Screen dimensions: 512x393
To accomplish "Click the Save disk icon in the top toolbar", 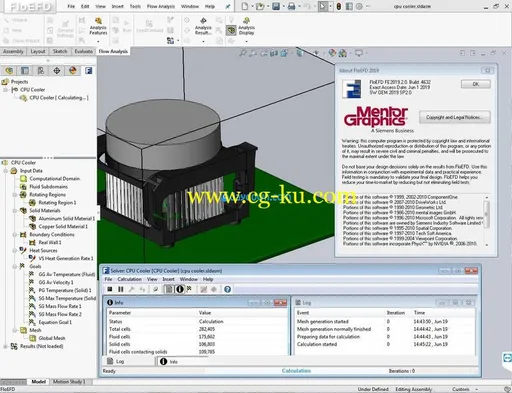I will tap(276, 6).
